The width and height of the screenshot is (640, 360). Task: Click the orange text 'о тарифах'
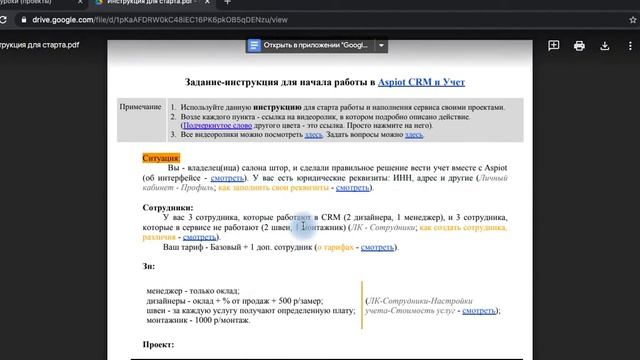pos(335,247)
